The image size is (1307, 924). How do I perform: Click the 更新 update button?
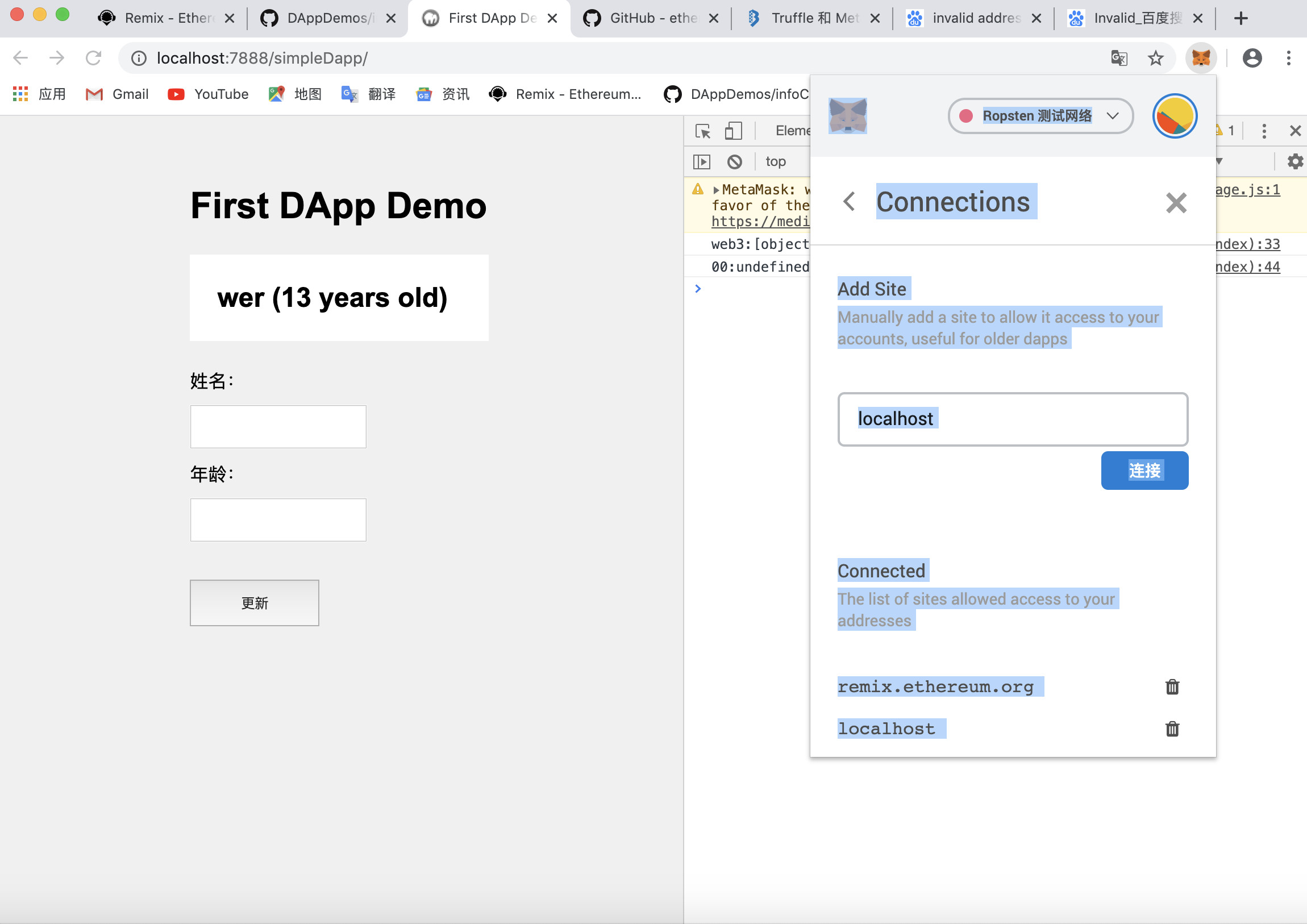pyautogui.click(x=255, y=603)
